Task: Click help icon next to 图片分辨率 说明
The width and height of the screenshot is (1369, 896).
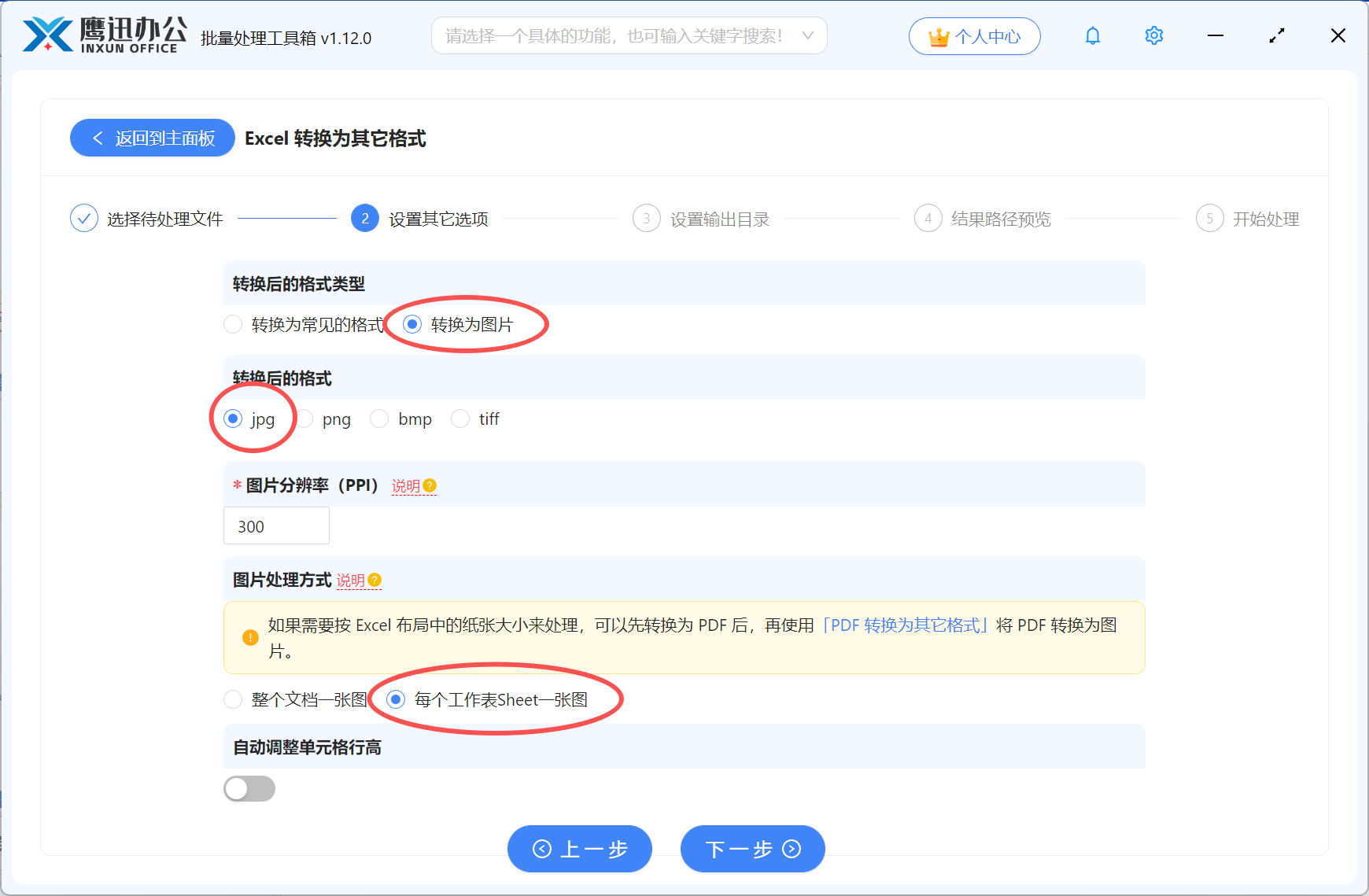Action: click(430, 486)
